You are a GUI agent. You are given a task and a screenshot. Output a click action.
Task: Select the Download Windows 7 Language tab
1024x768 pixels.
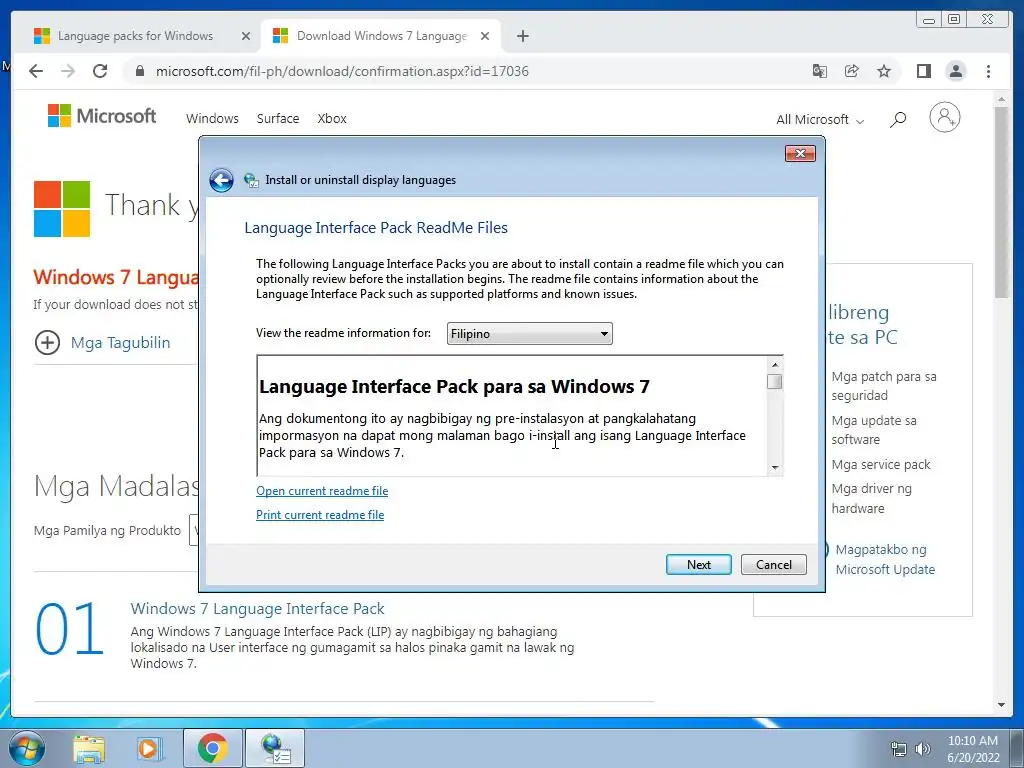pyautogui.click(x=381, y=37)
